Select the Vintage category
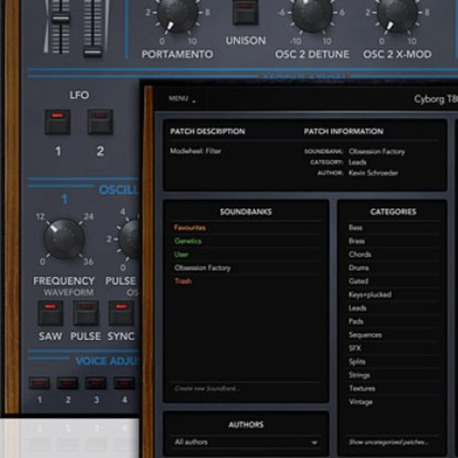Screen dimensions: 458x458 click(x=393, y=402)
